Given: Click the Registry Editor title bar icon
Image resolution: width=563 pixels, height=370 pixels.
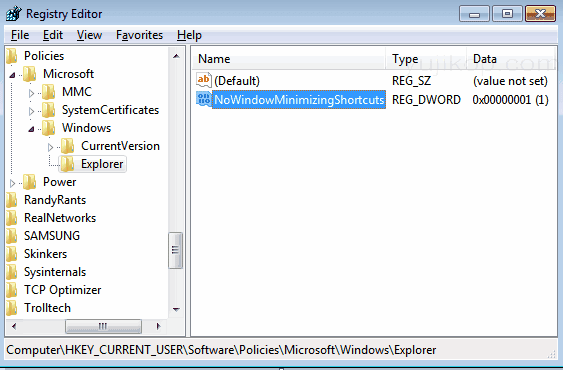Looking at the screenshot, I should 14,14.
